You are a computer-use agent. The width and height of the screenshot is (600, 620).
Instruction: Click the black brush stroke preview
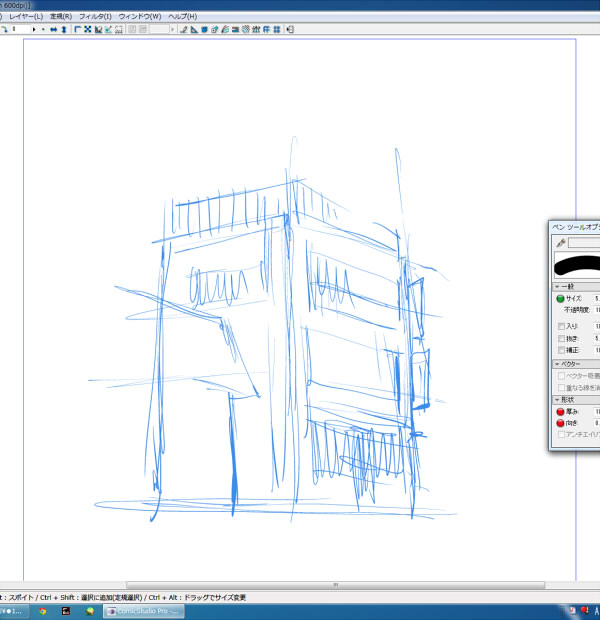pyautogui.click(x=577, y=265)
